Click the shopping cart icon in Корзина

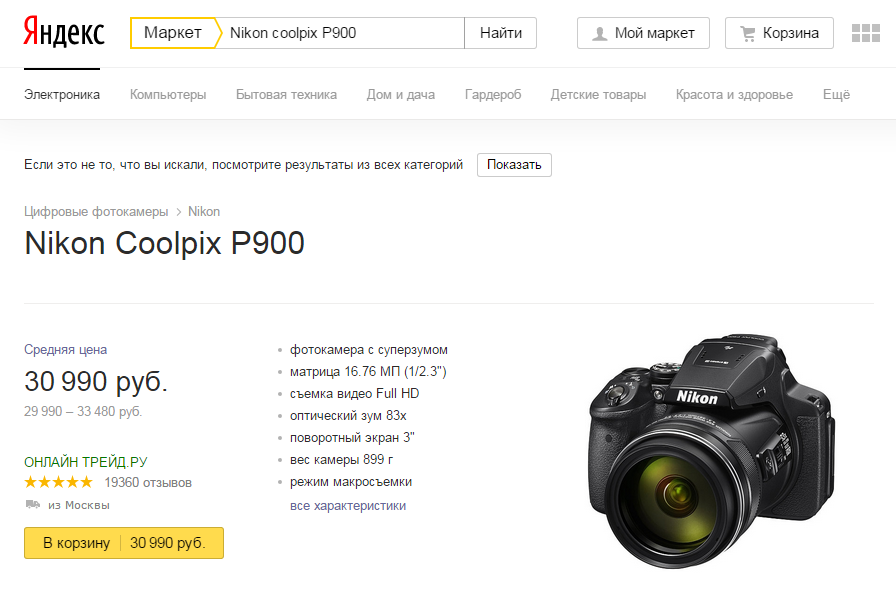click(747, 34)
